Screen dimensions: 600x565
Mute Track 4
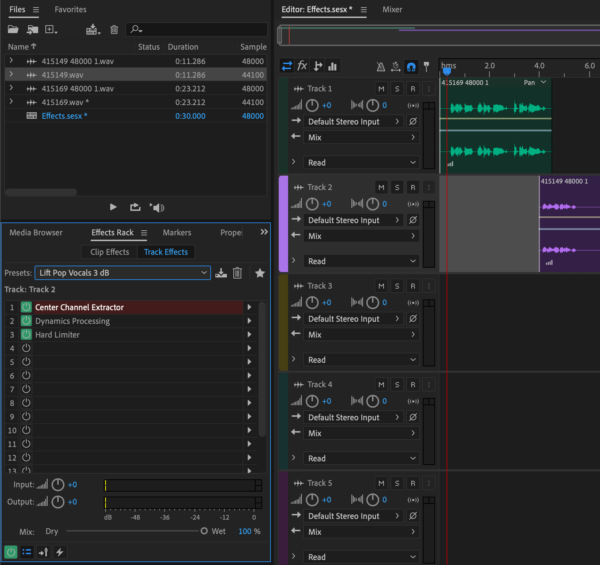381,385
